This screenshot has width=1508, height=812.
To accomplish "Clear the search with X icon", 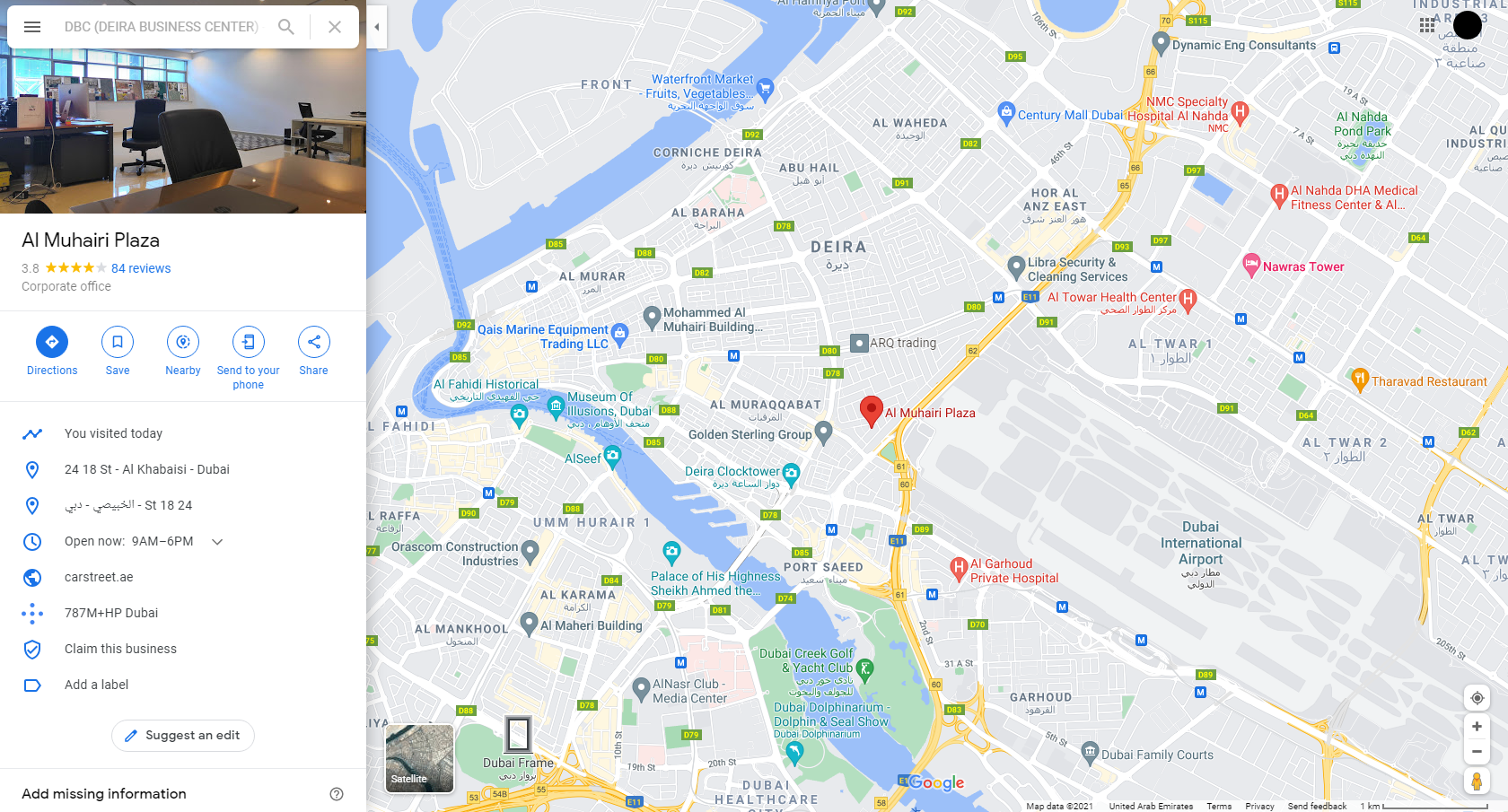I will 335,27.
